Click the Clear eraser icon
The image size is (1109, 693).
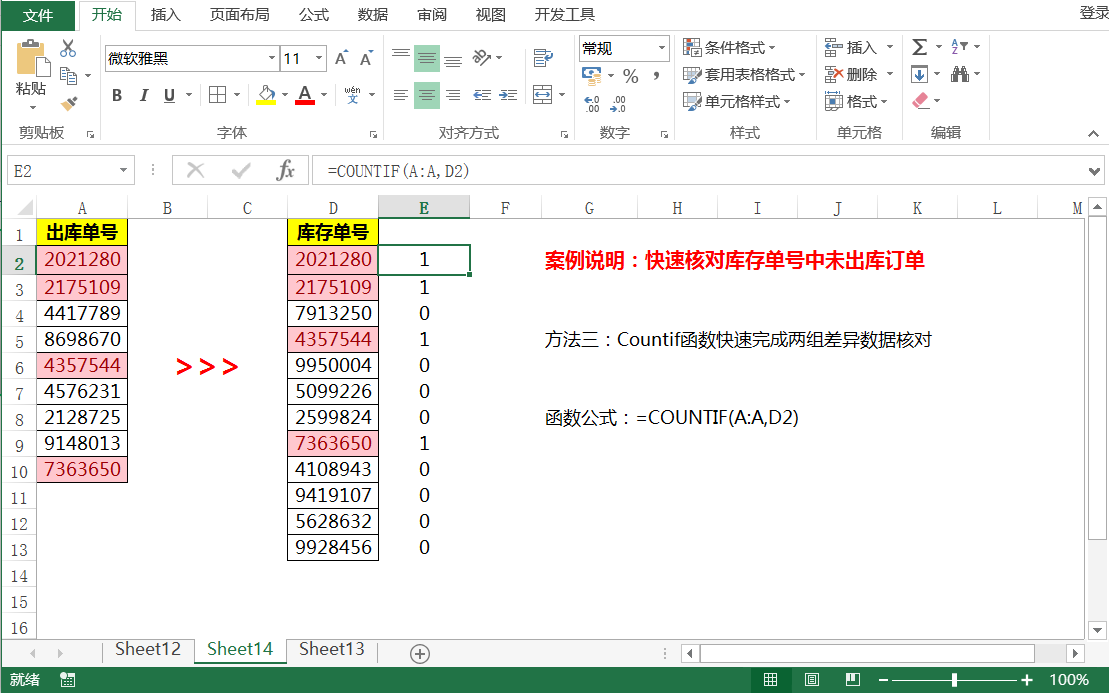pos(920,100)
